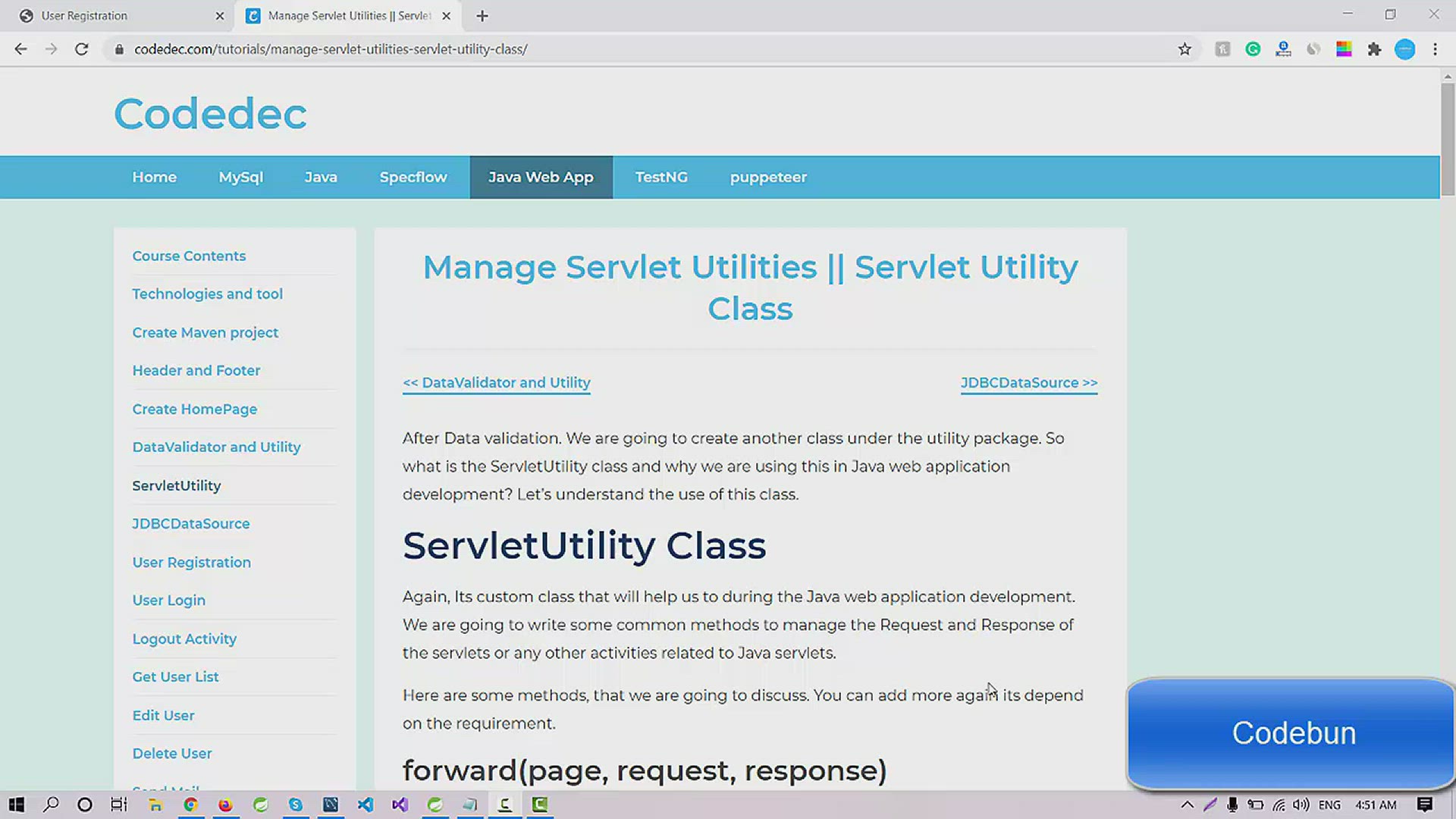
Task: Open File Explorer from the taskbar
Action: pos(155,805)
